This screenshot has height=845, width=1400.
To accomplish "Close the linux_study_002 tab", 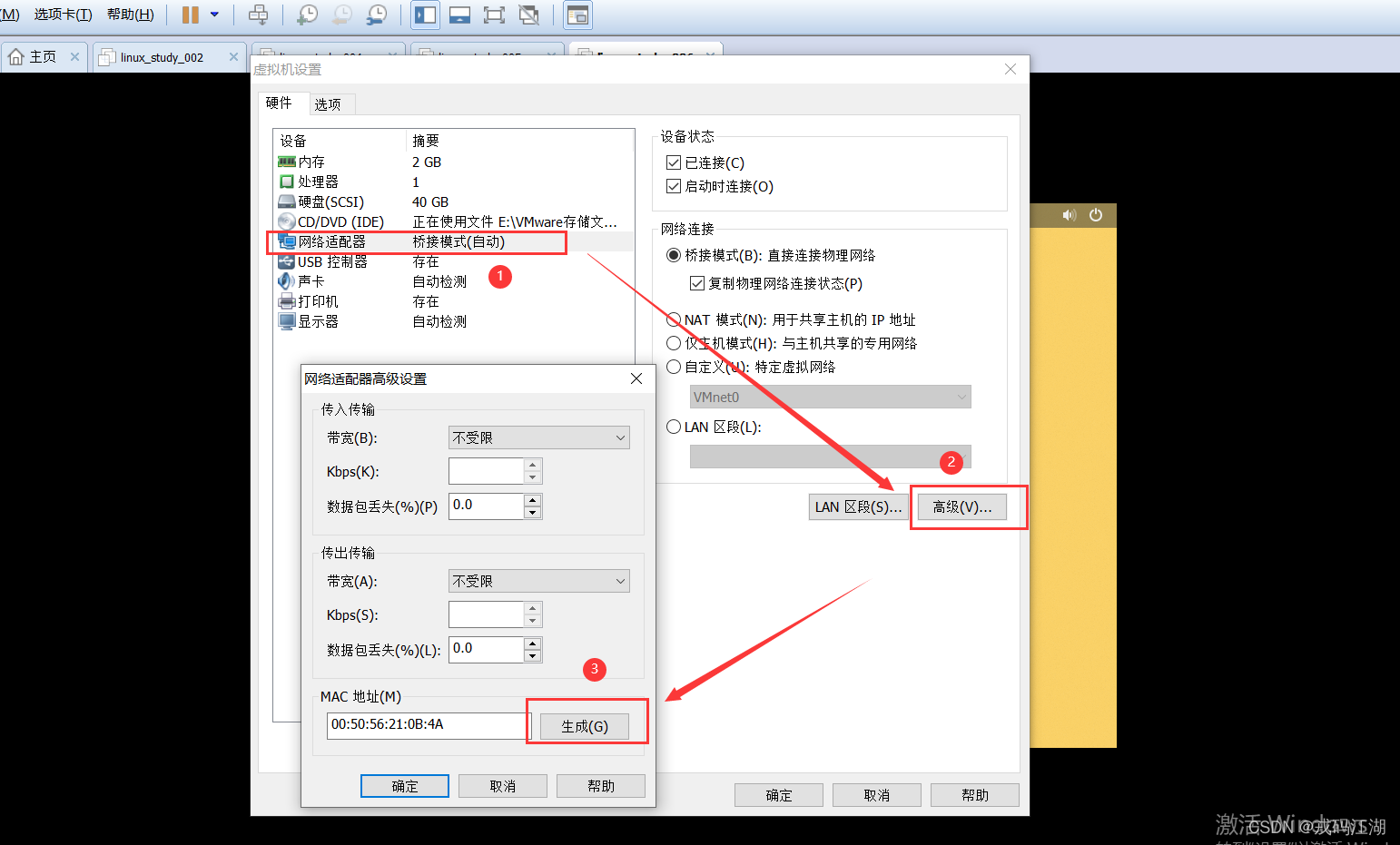I will pyautogui.click(x=233, y=57).
